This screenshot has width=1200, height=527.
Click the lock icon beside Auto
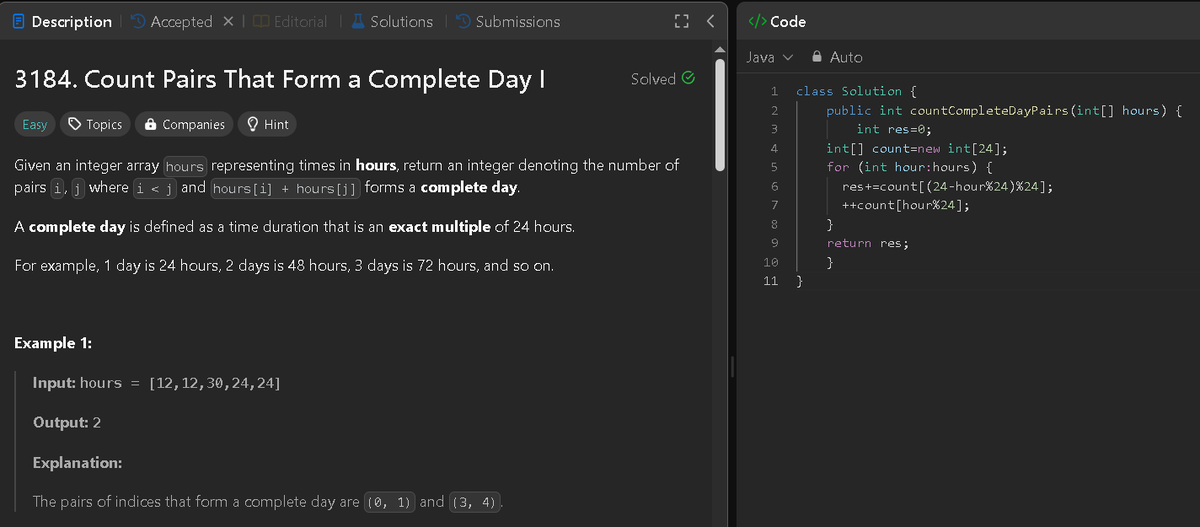tap(817, 57)
